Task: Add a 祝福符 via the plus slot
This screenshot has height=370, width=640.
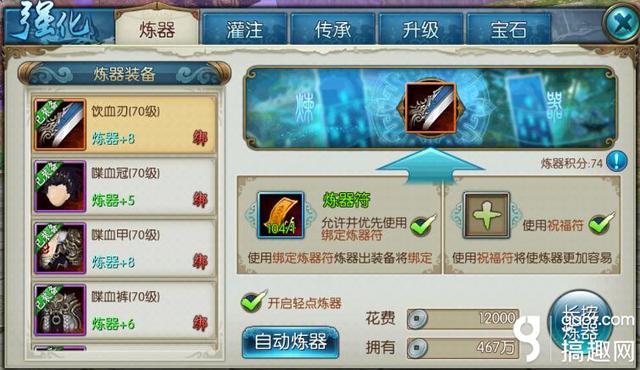Action: (x=486, y=215)
